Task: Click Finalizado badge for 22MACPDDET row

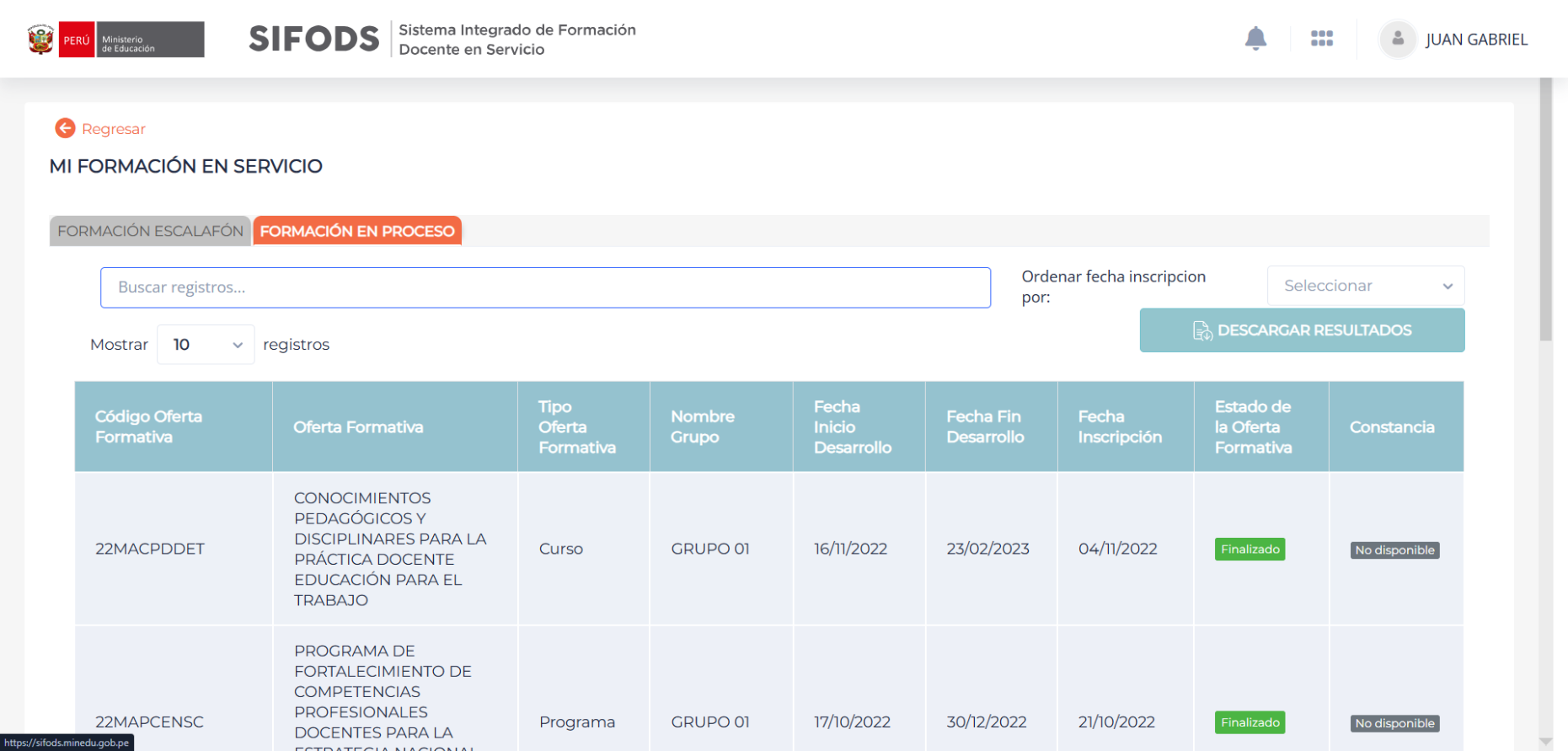Action: (x=1250, y=550)
